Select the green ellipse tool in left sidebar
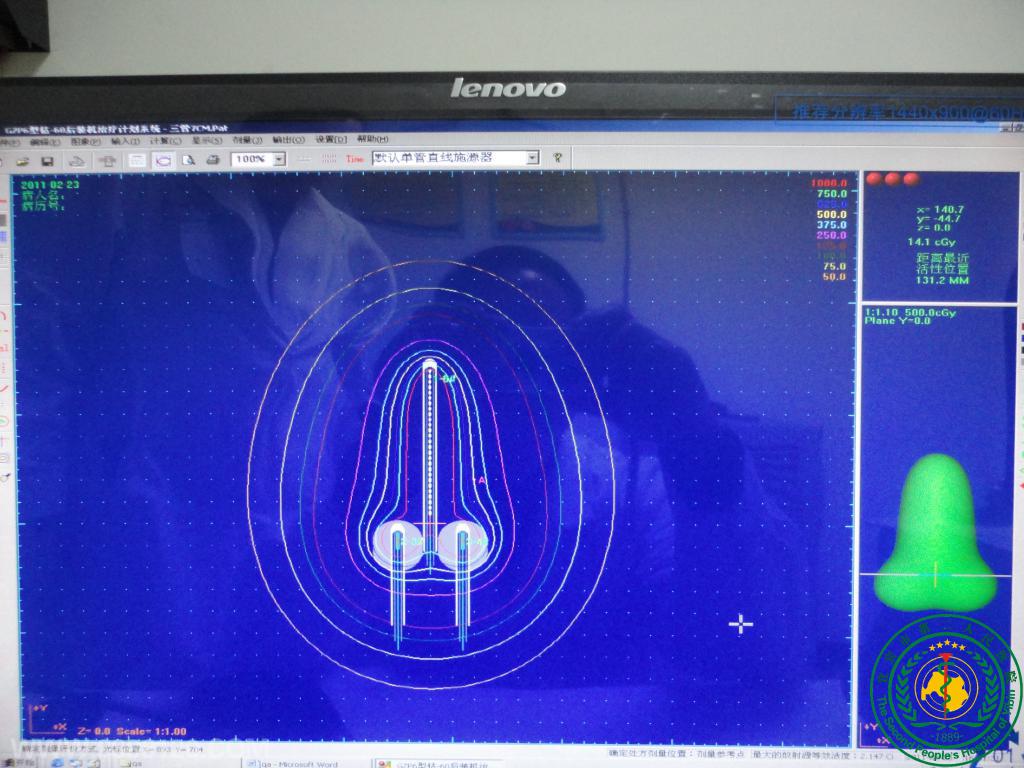 5,421
